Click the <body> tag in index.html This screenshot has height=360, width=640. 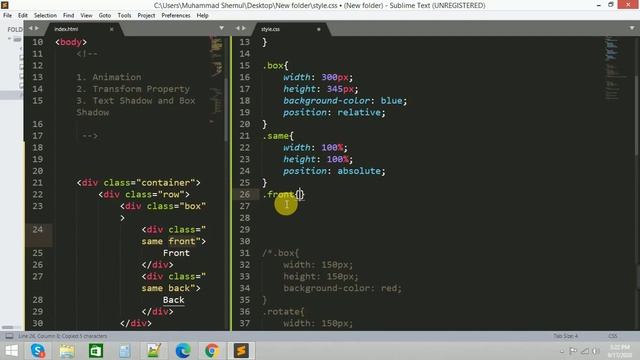pos(71,42)
